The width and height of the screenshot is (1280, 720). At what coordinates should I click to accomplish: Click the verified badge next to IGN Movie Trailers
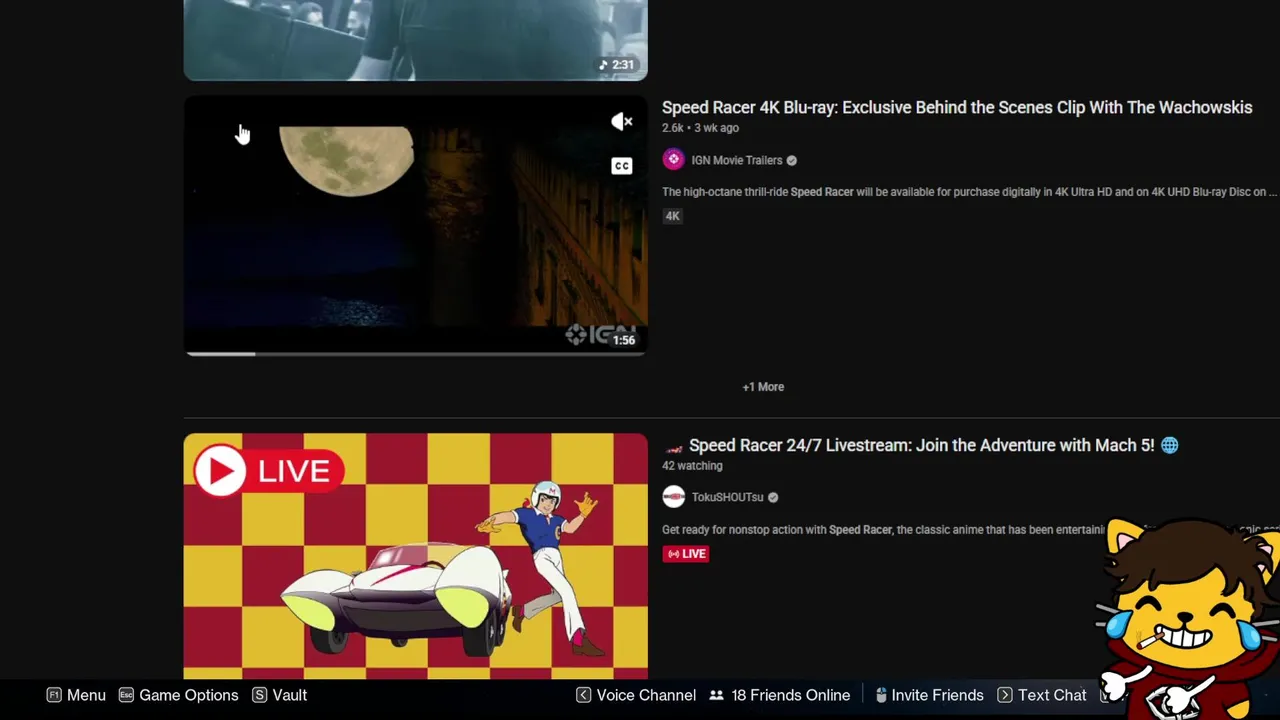(x=792, y=160)
